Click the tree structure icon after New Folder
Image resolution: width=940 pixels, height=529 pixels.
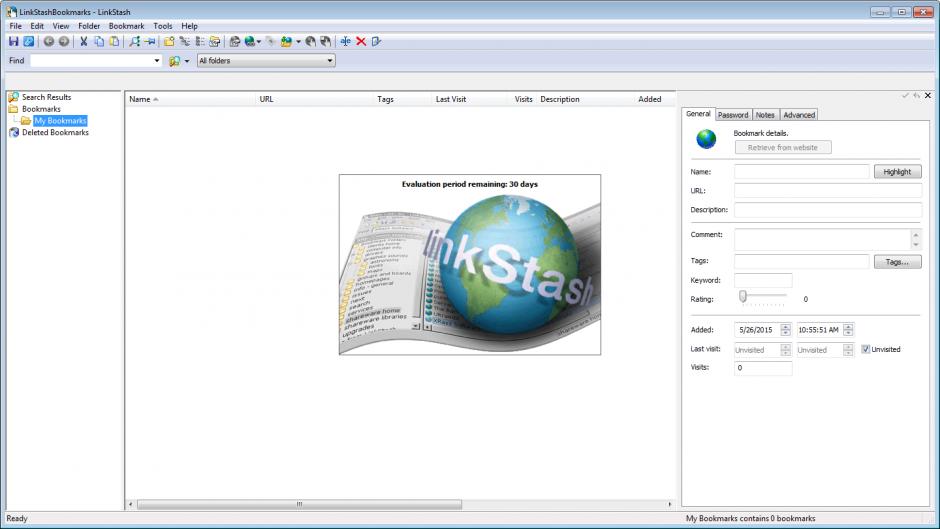185,41
